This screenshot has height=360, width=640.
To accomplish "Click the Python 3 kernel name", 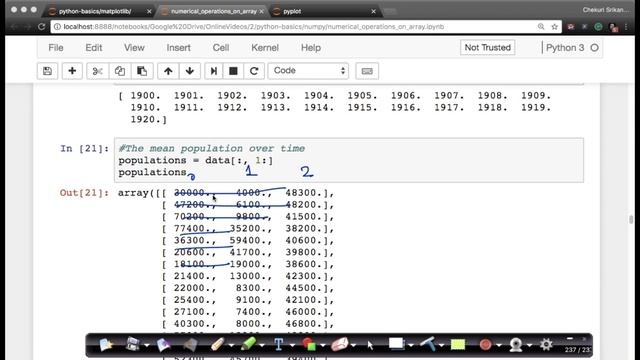I will [x=565, y=48].
